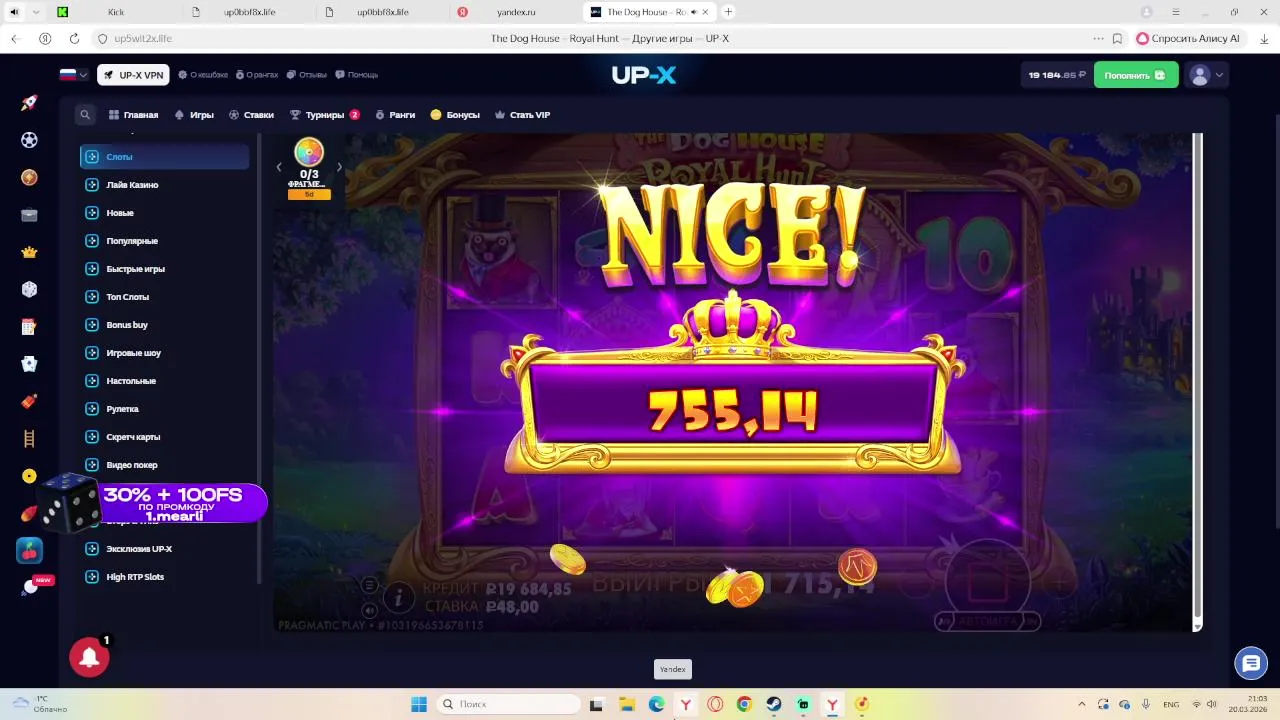Bookmark the page with the bookmark icon

[1118, 38]
